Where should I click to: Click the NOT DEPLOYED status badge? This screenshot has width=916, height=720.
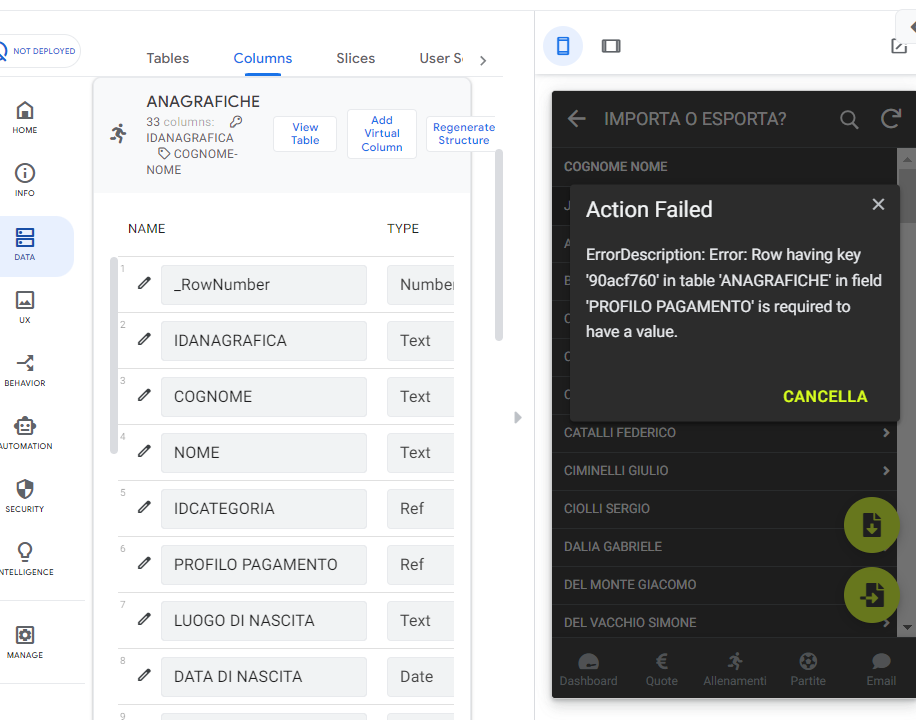[39, 51]
